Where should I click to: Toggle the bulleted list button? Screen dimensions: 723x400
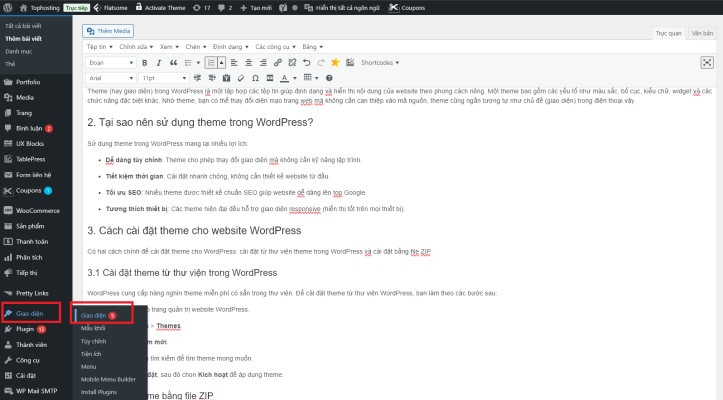(187, 62)
